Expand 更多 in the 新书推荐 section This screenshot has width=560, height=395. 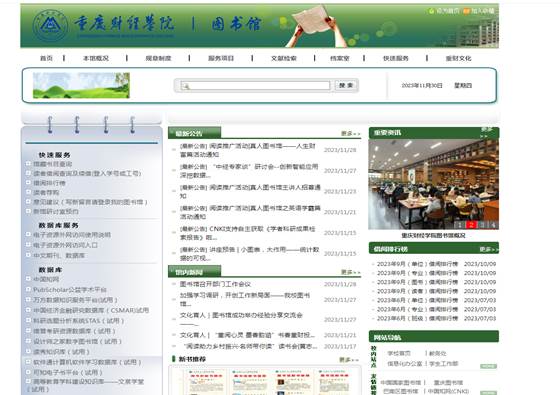tap(349, 359)
